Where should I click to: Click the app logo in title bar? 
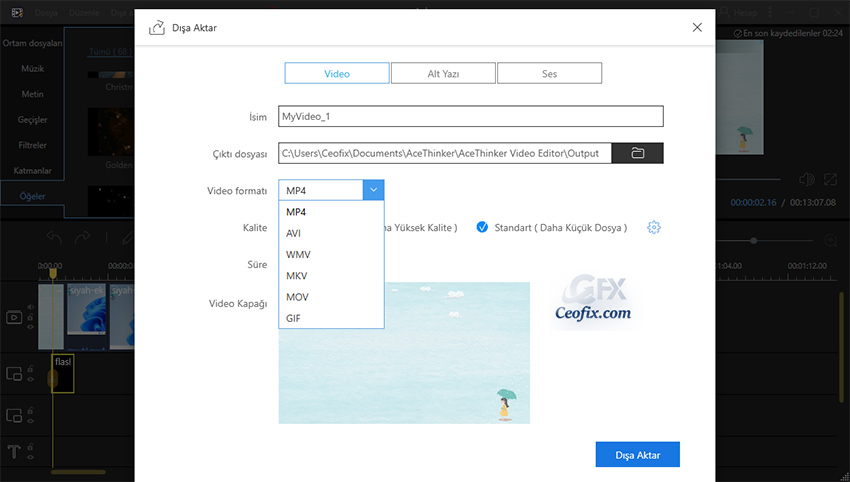click(x=17, y=12)
